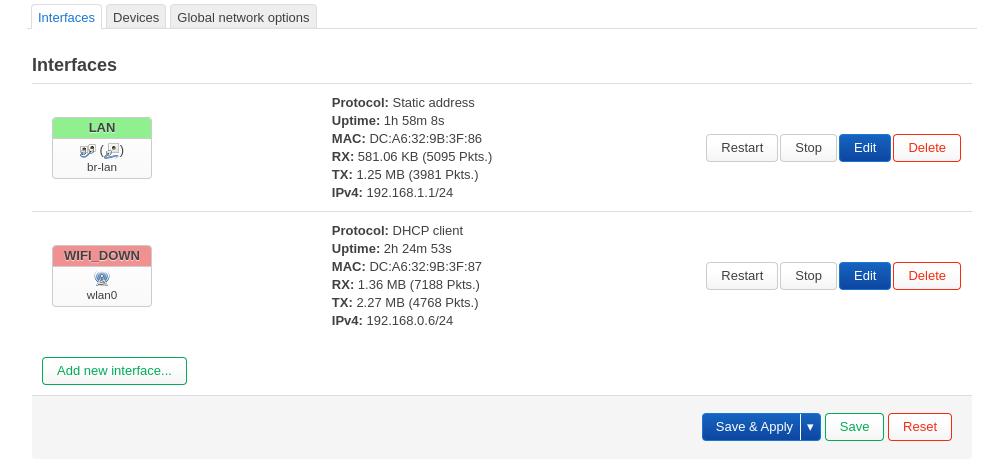Delete the LAN interface

pos(927,148)
